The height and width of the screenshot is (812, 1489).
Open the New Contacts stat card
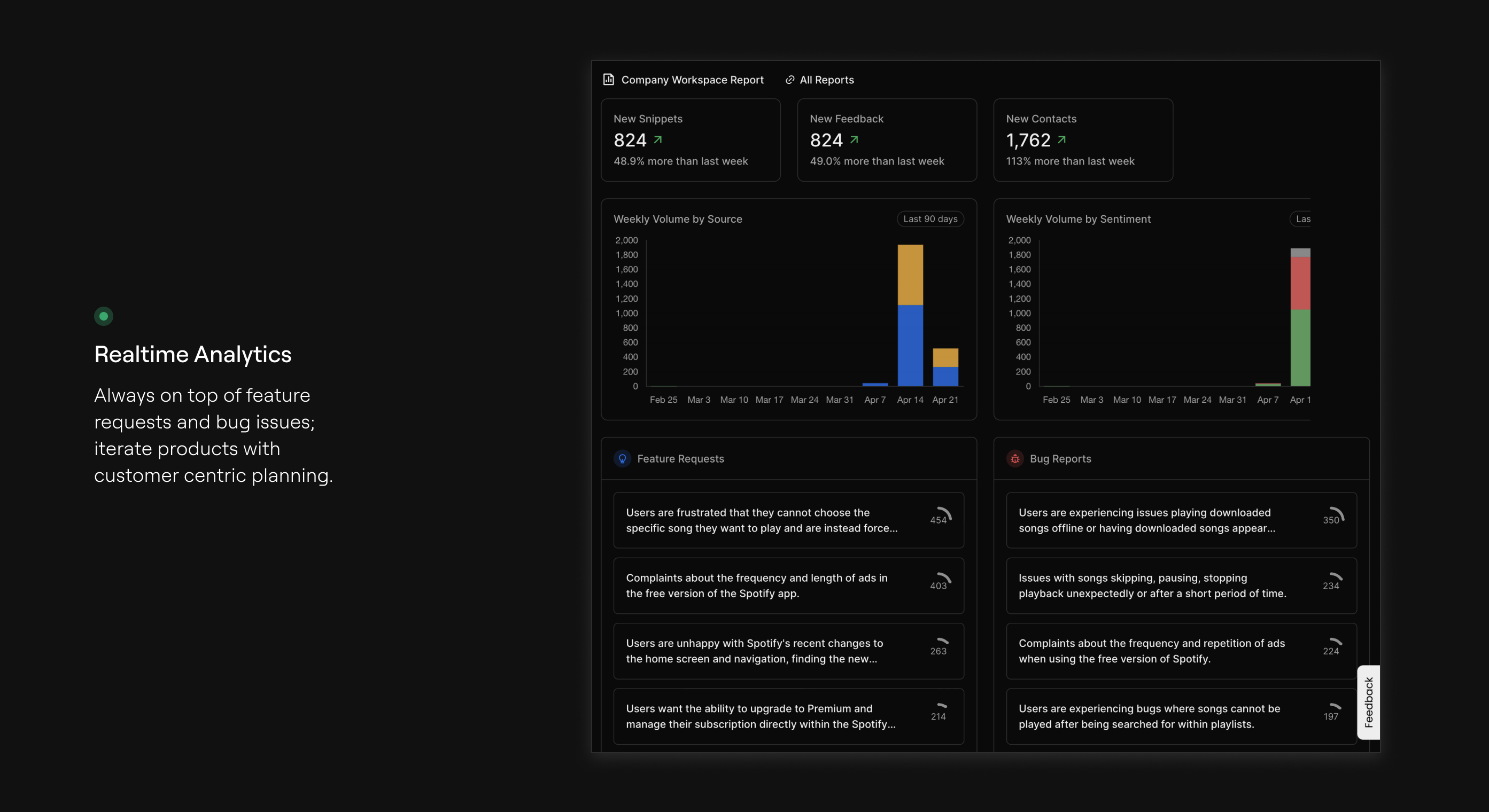click(x=1083, y=140)
